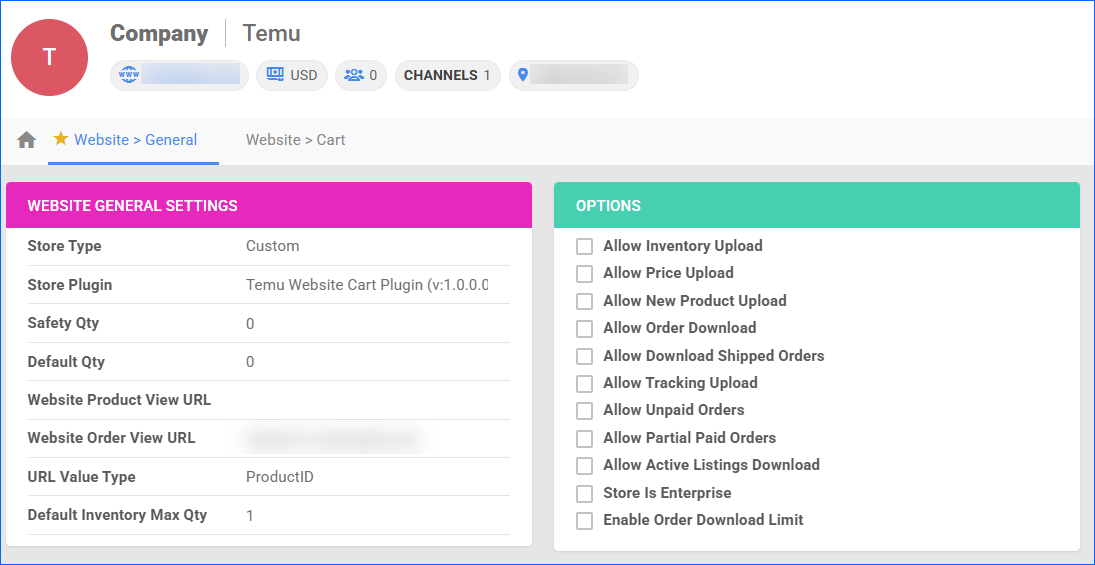Click the Temu company name
The image size is (1095, 565).
point(272,34)
